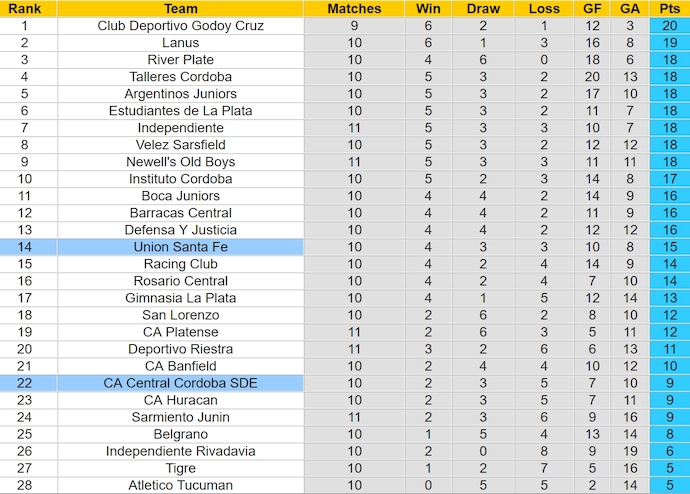This screenshot has width=690, height=494.
Task: Click the Pts column header
Action: (669, 9)
